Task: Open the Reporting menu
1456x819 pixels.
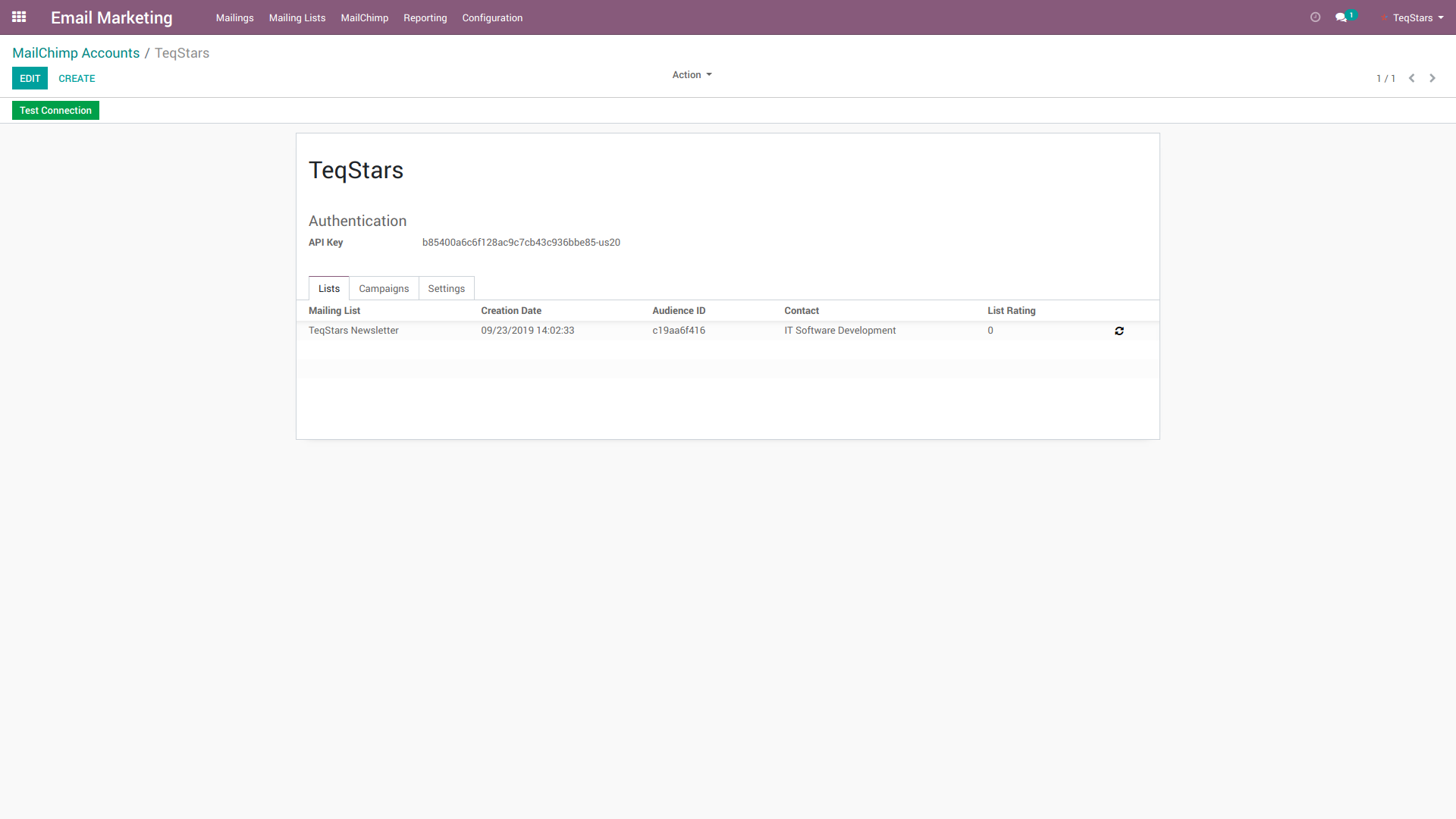Action: coord(425,17)
